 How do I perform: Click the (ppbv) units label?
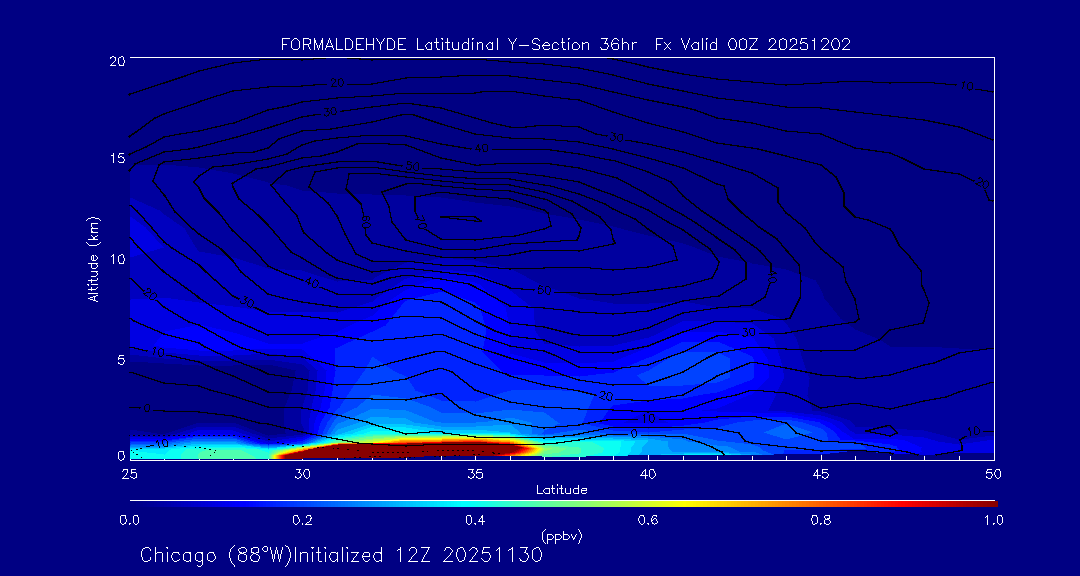pos(561,536)
